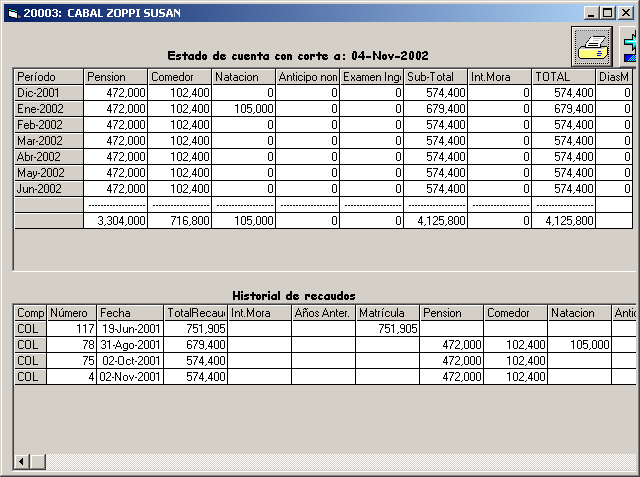Click the cyan arrow exit icon
This screenshot has height=477, width=640.
point(631,46)
